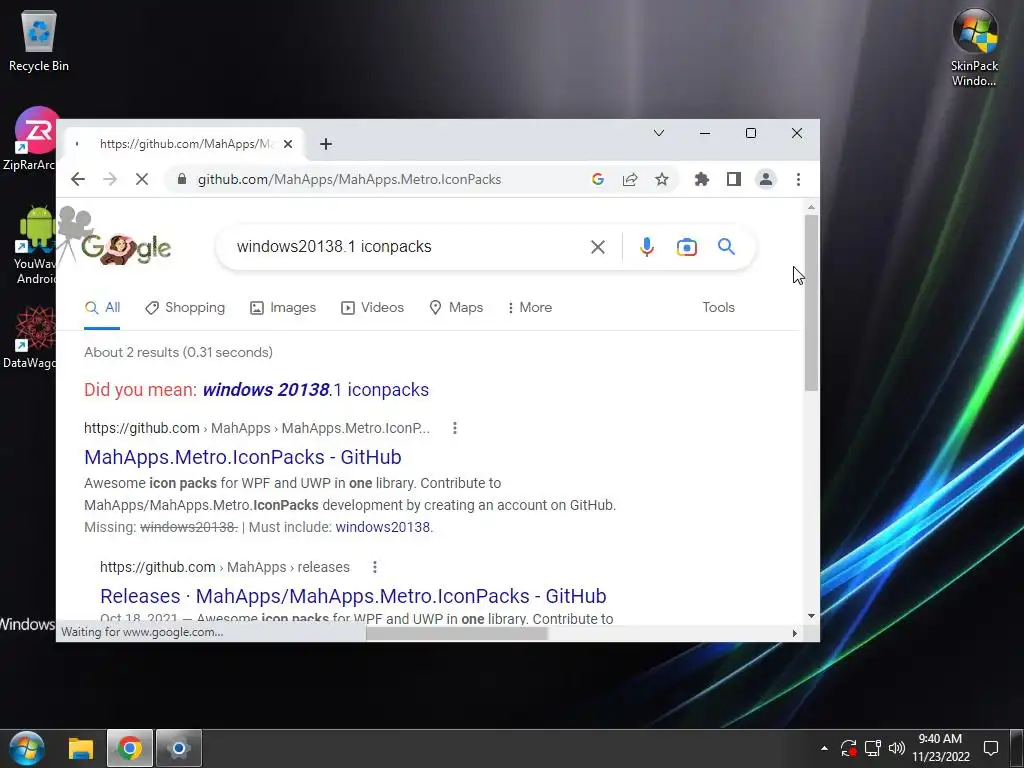Image resolution: width=1024 pixels, height=768 pixels.
Task: Open More search filters menu
Action: pos(529,308)
